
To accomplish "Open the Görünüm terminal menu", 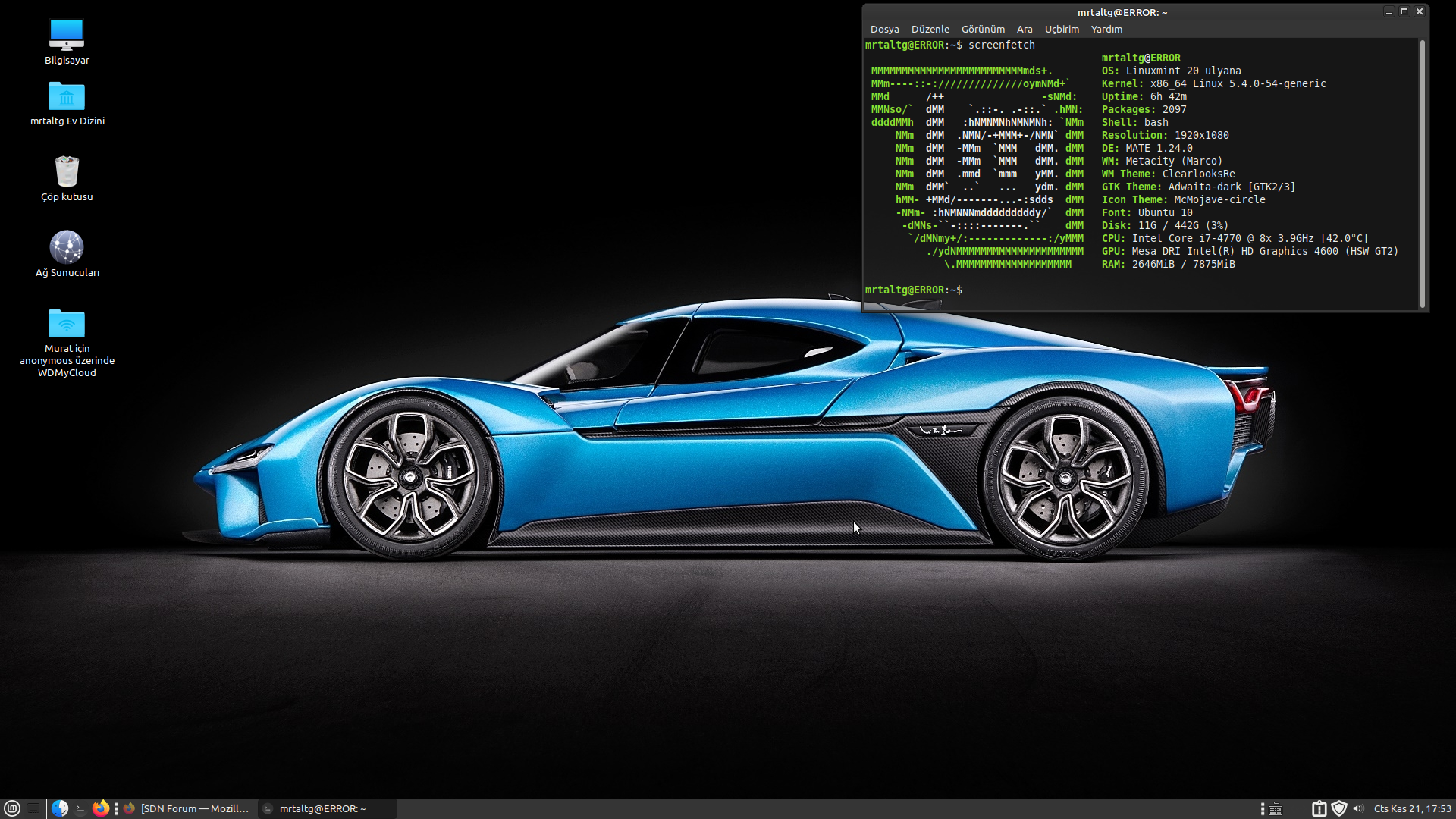I will tap(983, 29).
